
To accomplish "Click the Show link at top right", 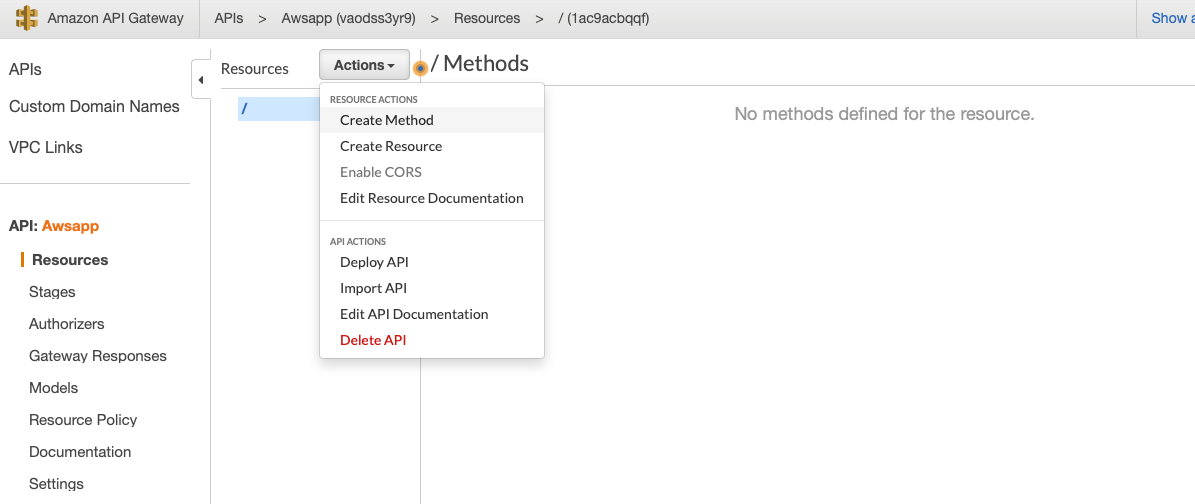I will 1172,18.
